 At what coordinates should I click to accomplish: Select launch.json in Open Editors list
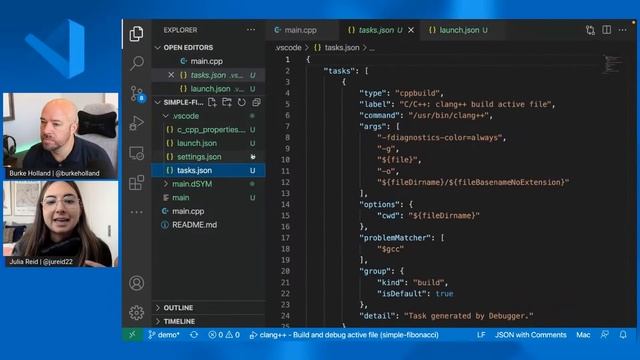point(208,89)
